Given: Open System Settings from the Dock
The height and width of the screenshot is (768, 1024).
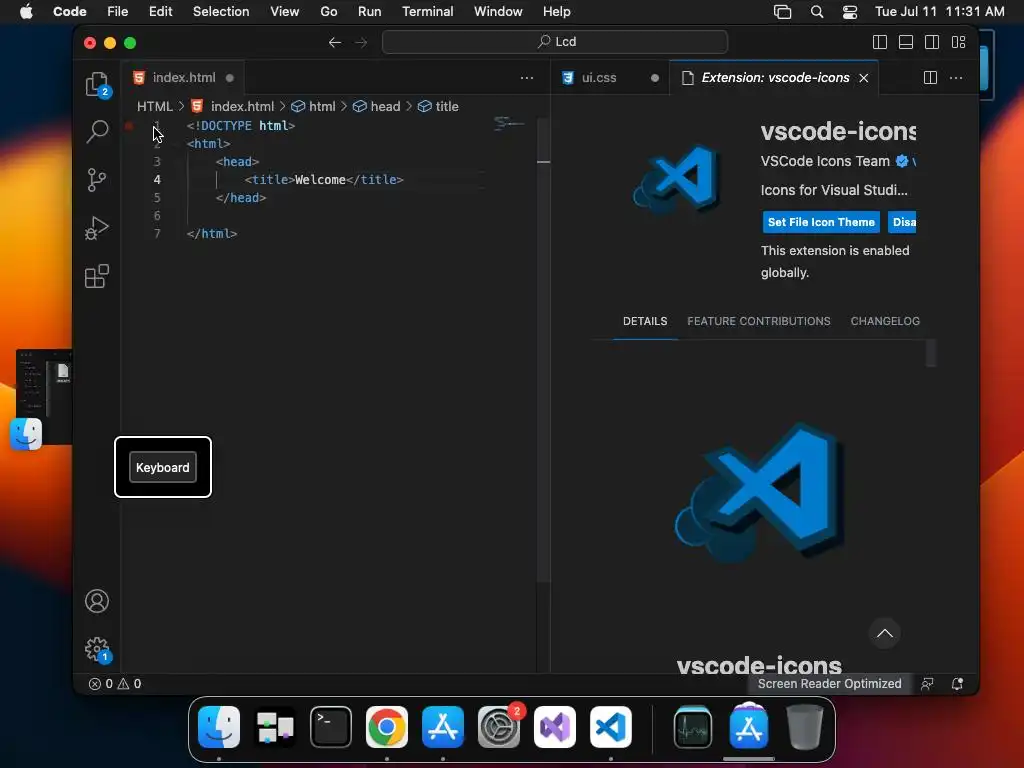Looking at the screenshot, I should [x=499, y=727].
